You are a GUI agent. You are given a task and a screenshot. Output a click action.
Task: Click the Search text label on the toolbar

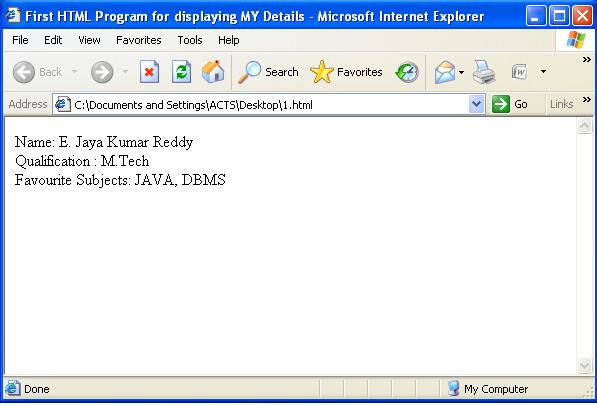pos(282,72)
